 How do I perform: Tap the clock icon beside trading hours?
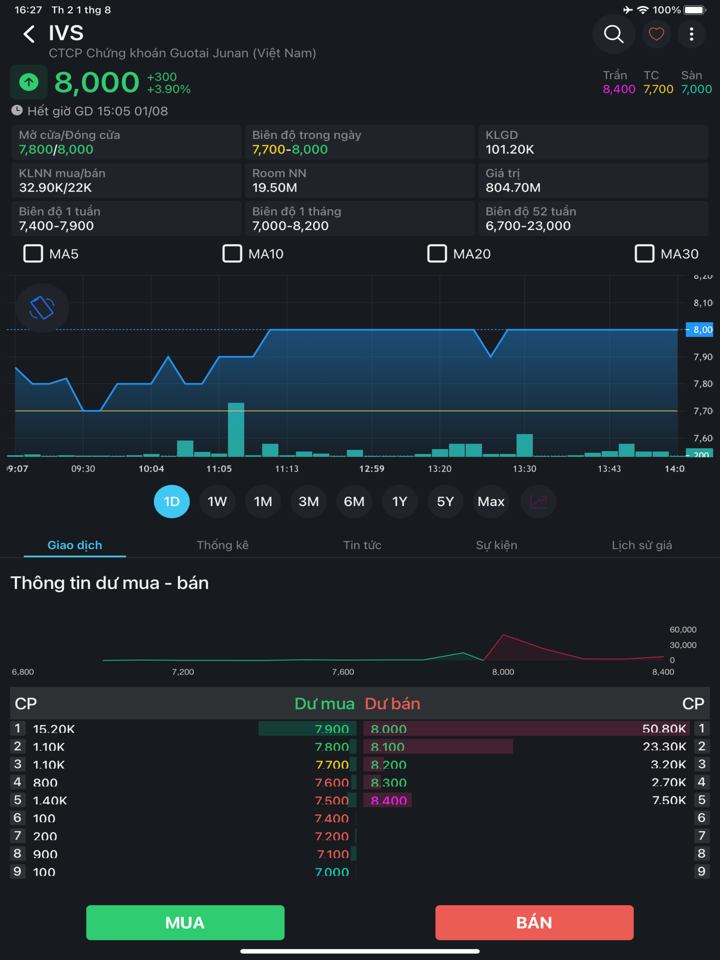tap(17, 111)
